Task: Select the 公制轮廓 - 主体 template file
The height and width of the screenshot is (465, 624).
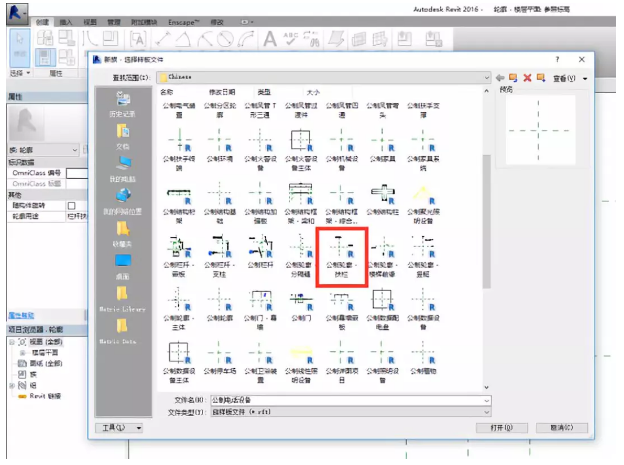Action: (x=179, y=310)
